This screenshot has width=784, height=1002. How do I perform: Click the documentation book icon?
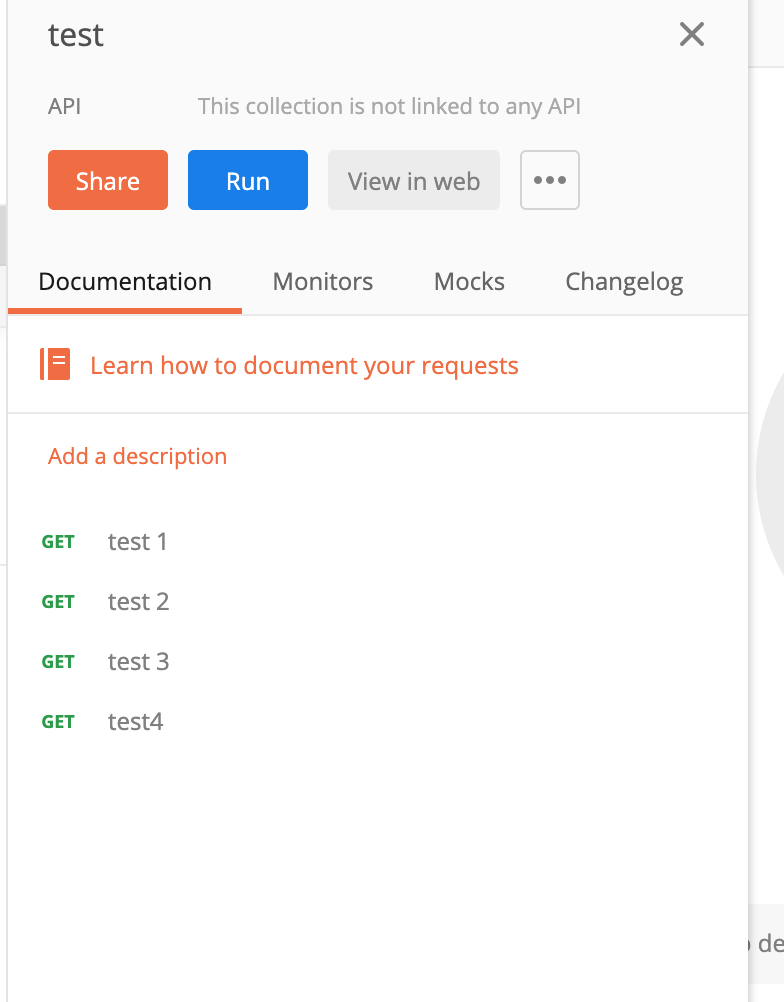tap(55, 364)
